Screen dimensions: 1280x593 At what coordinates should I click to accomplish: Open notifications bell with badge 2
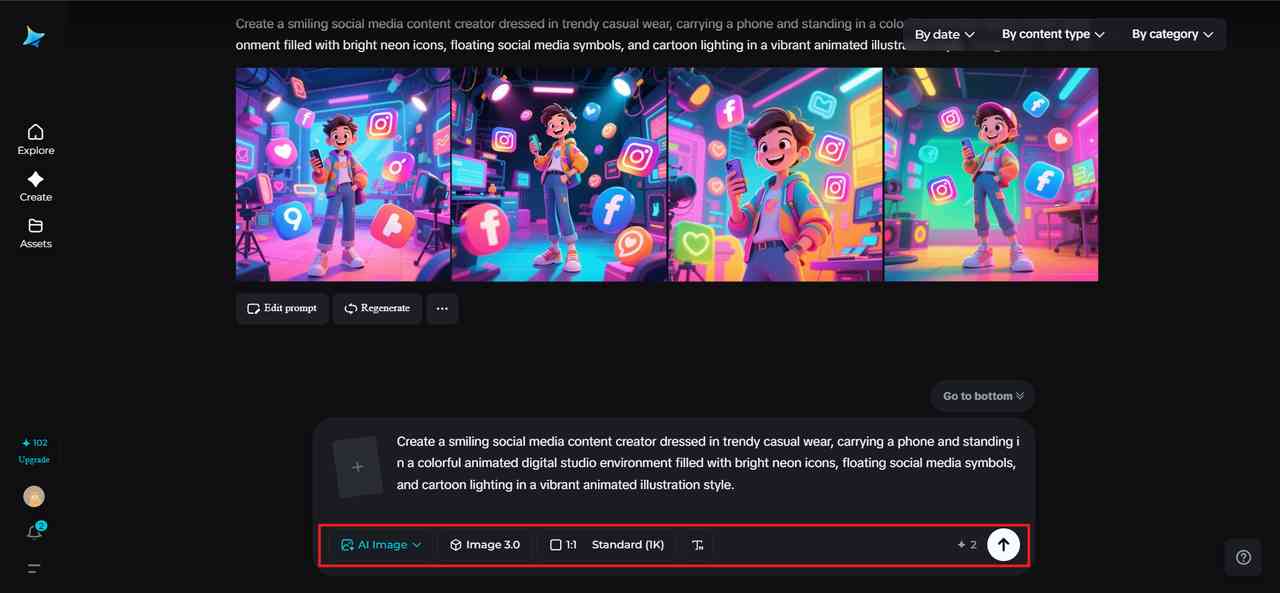pyautogui.click(x=34, y=532)
